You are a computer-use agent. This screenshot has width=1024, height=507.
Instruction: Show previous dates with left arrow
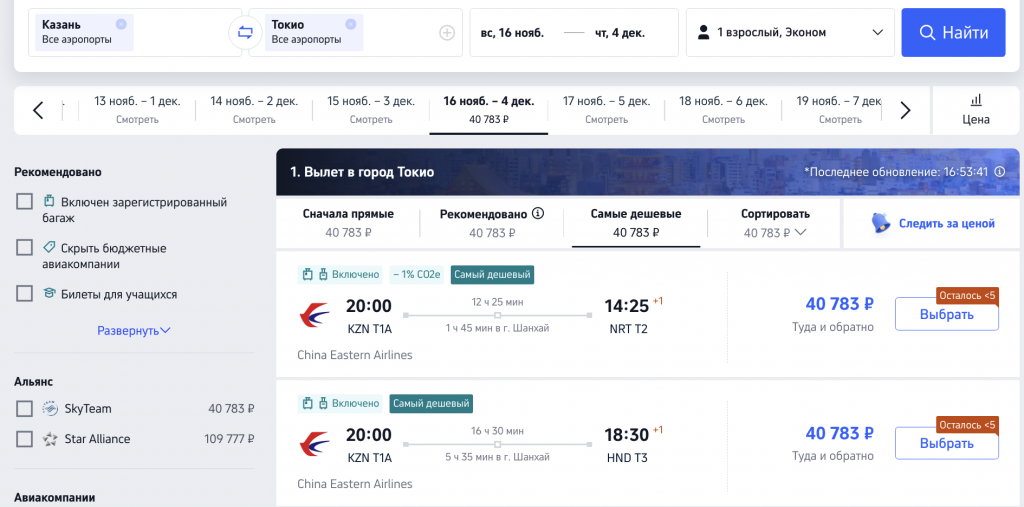click(x=38, y=110)
